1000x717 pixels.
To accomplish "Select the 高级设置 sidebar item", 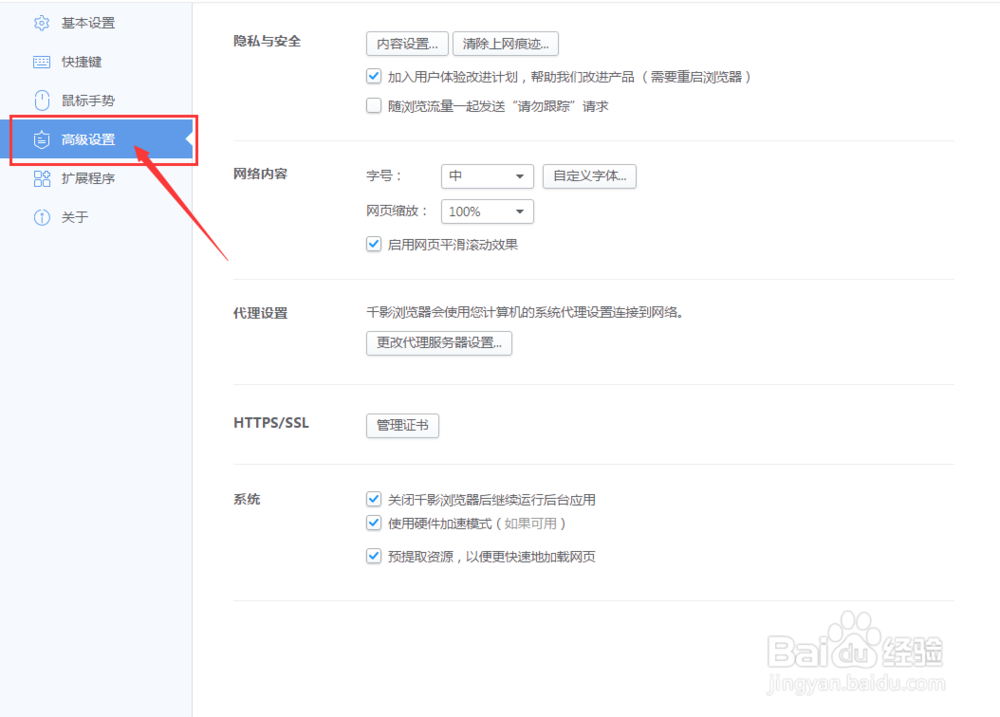I will pyautogui.click(x=96, y=139).
